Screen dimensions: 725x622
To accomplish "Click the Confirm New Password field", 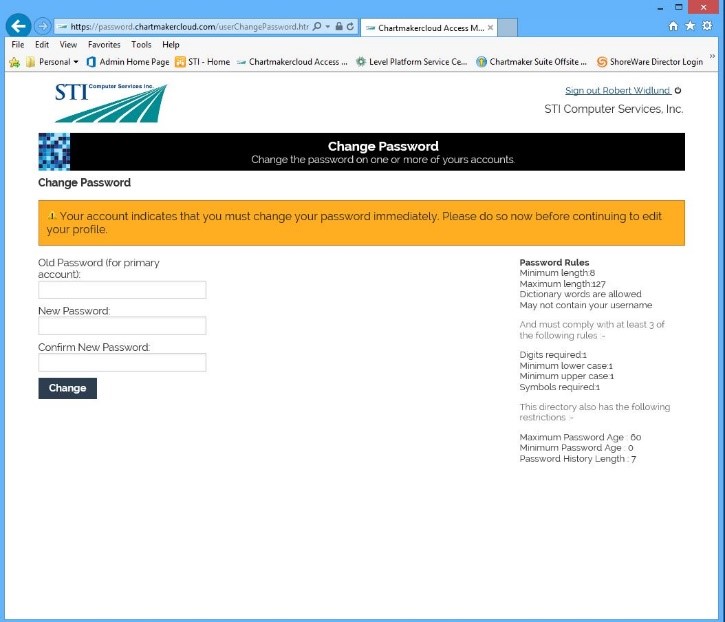I will [x=122, y=362].
